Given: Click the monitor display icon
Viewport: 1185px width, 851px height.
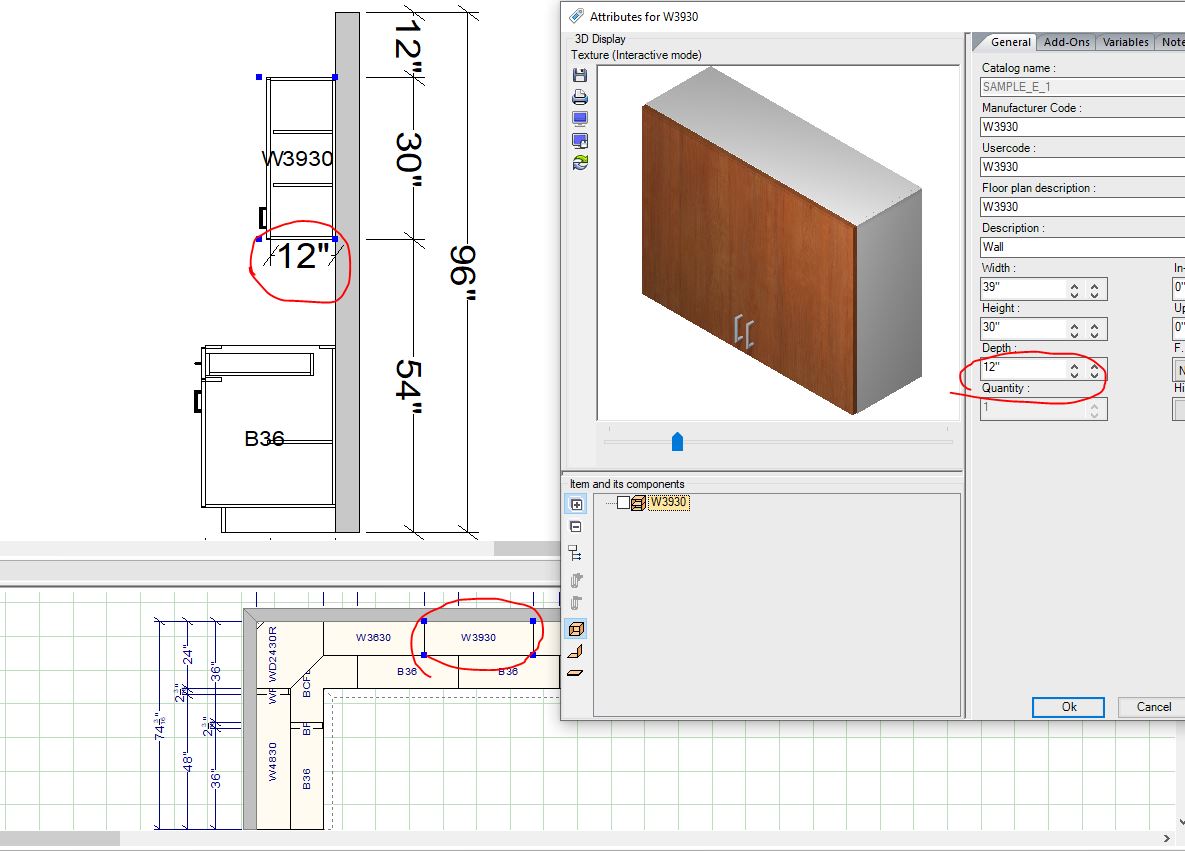Looking at the screenshot, I should click(x=579, y=119).
